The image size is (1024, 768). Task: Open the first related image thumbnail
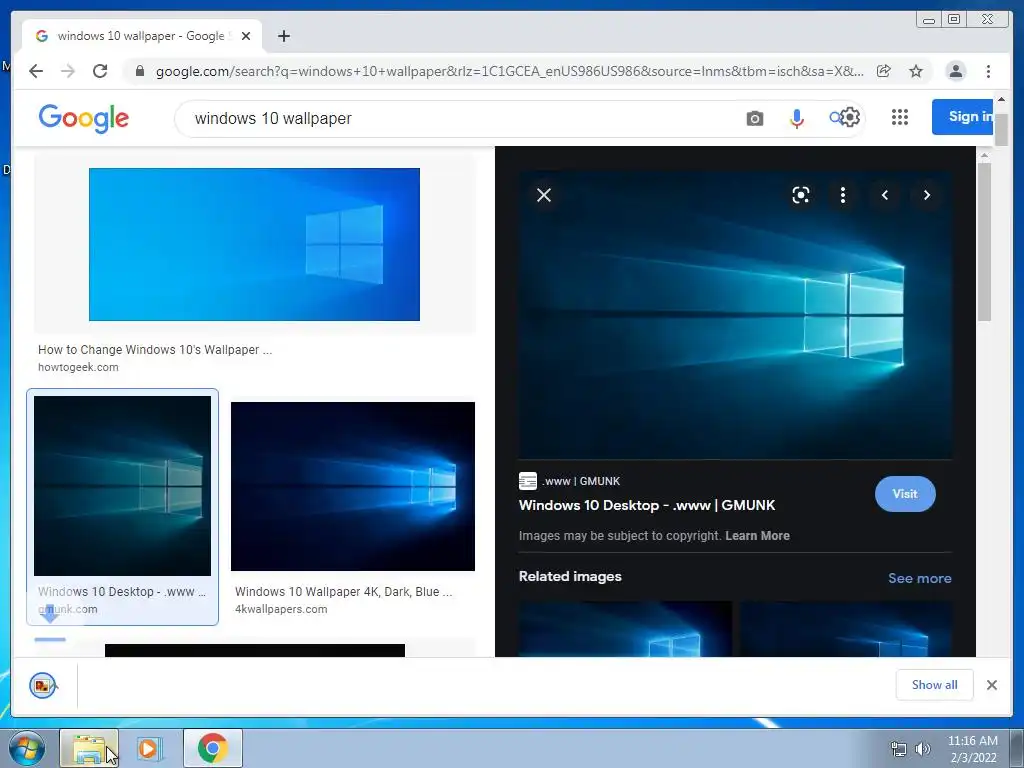pyautogui.click(x=625, y=629)
